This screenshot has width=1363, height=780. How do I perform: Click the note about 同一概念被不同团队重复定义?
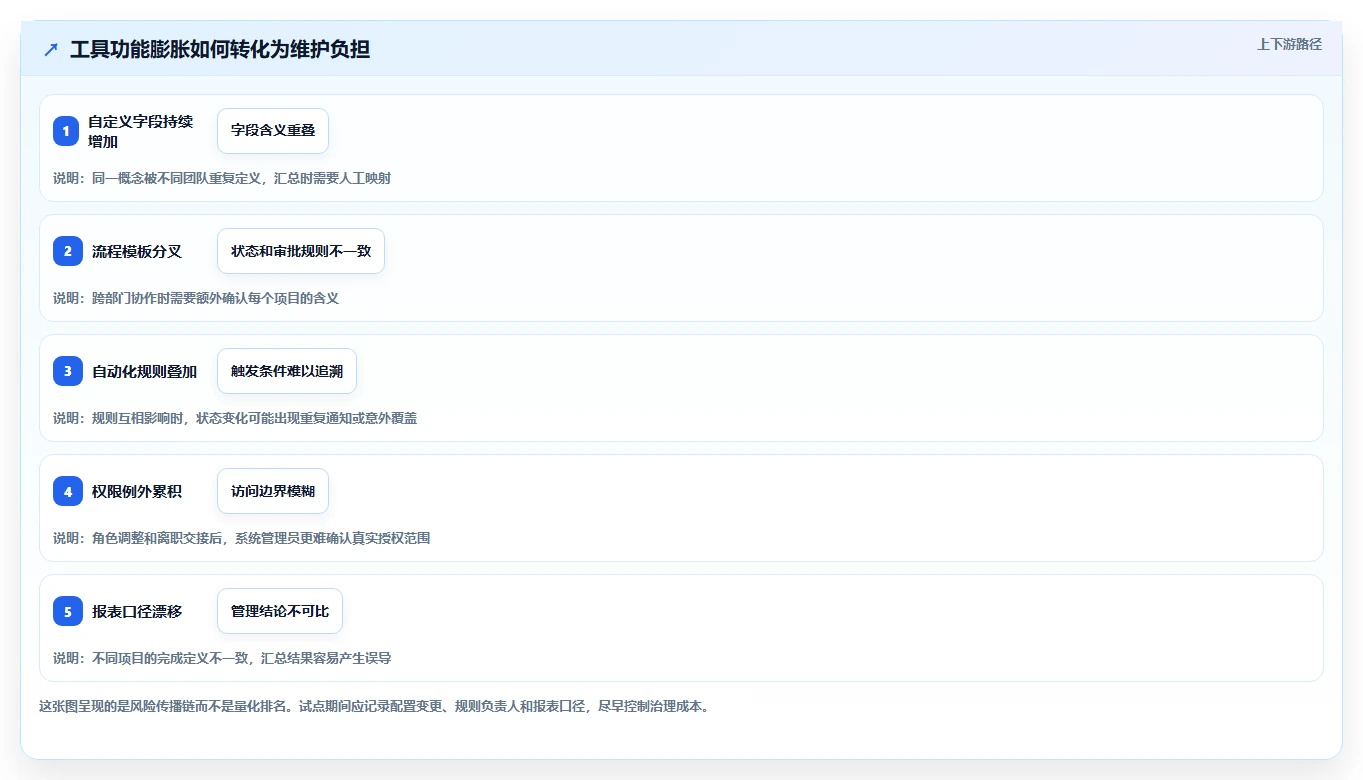222,178
